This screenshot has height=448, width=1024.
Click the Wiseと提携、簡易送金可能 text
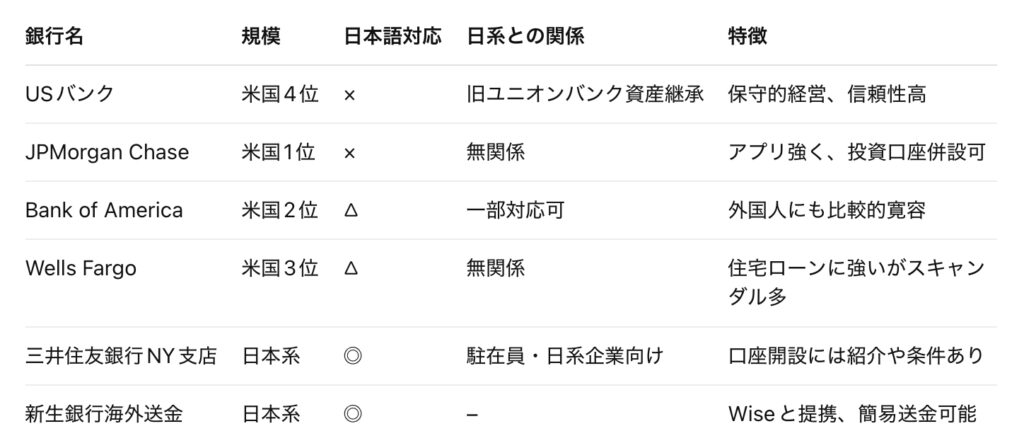(852, 414)
